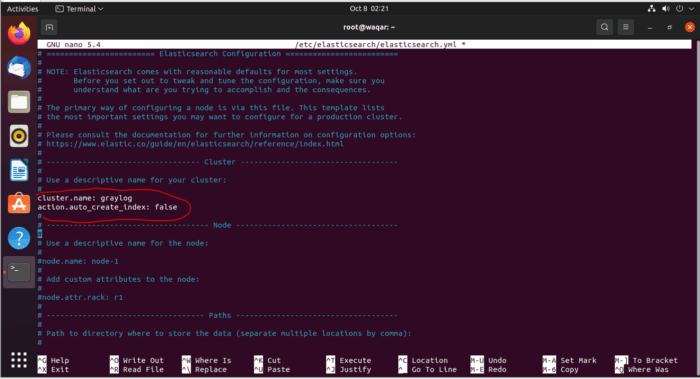Screen dimensions: 700x379
Task: Click the power icon in top bar
Action: (679, 8)
